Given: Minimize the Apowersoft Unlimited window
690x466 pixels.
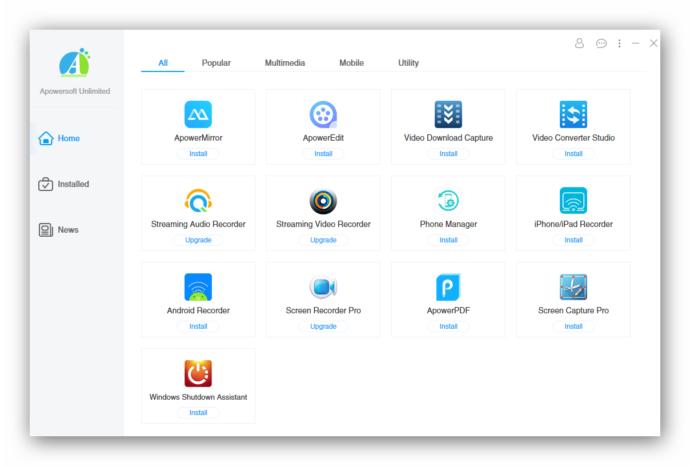Looking at the screenshot, I should 635,43.
